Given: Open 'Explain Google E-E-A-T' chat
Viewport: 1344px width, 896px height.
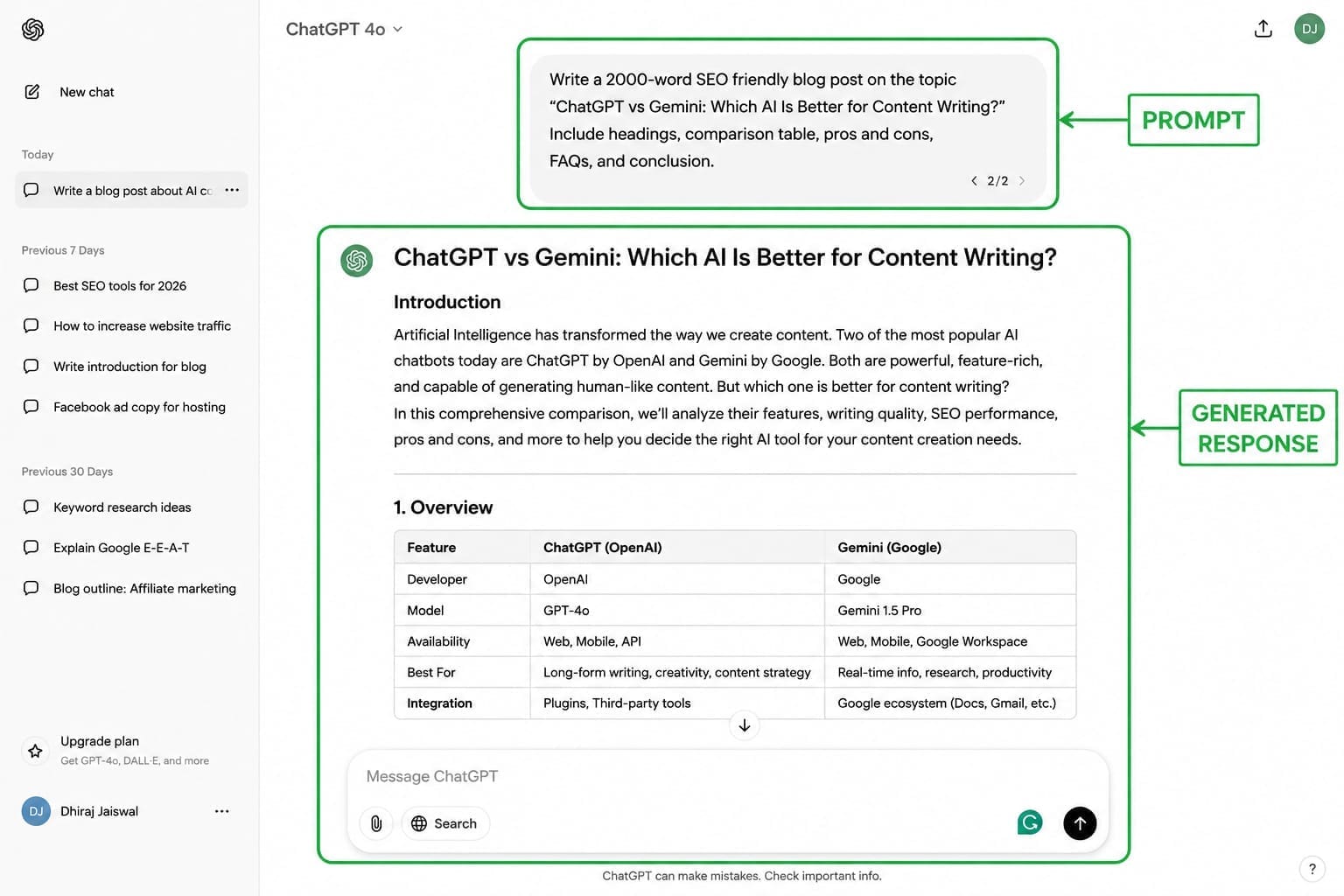Looking at the screenshot, I should coord(131,548).
